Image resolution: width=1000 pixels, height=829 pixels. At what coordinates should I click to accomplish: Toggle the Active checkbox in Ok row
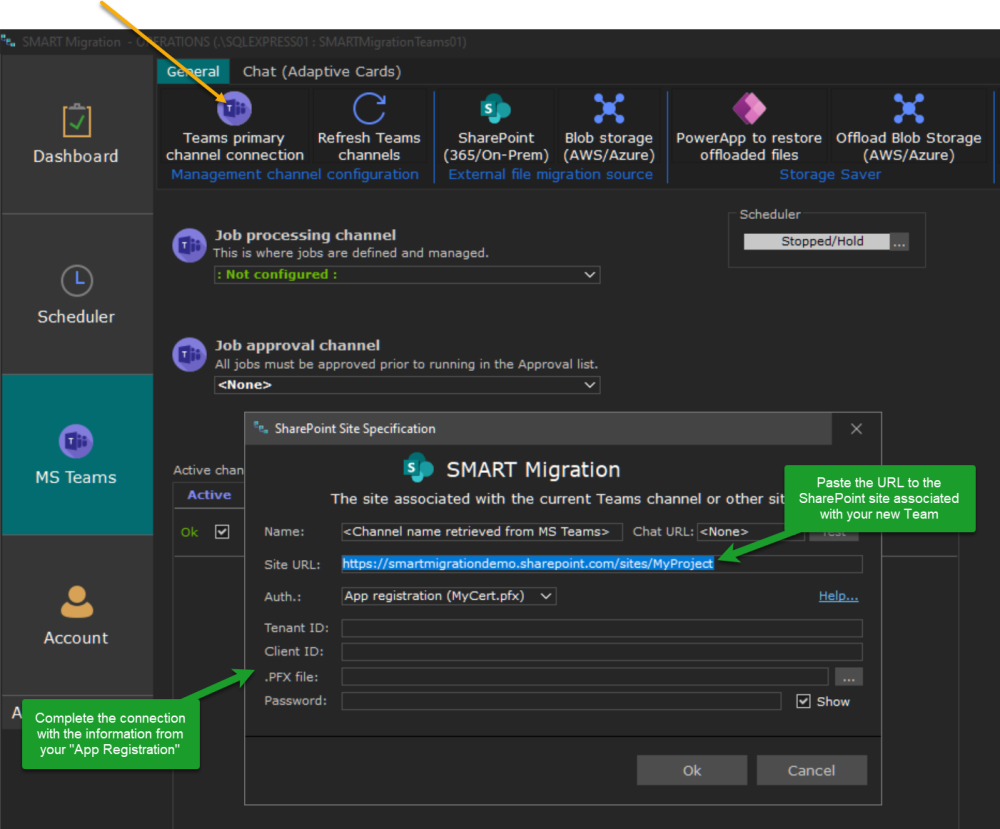pos(222,532)
